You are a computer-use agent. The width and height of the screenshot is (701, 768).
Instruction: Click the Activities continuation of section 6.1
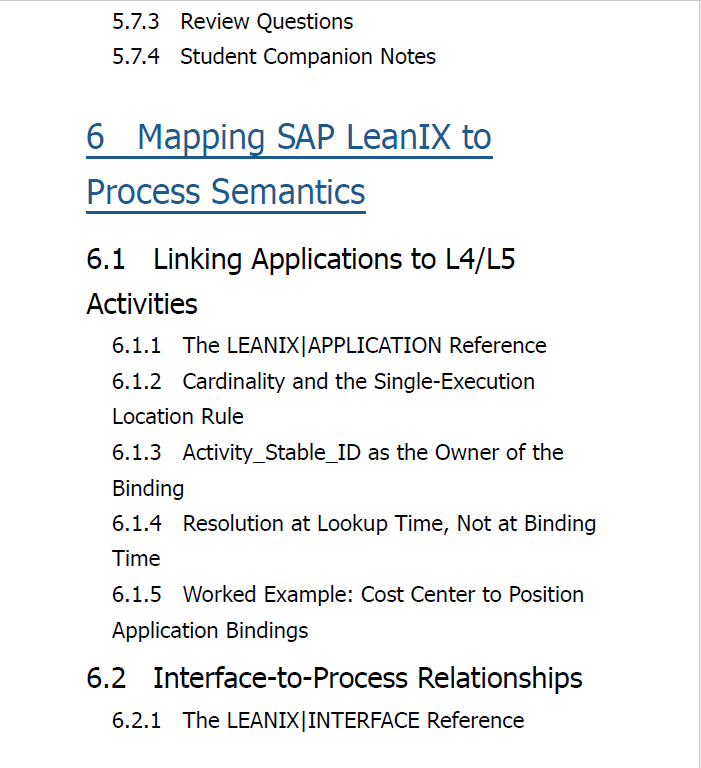142,304
